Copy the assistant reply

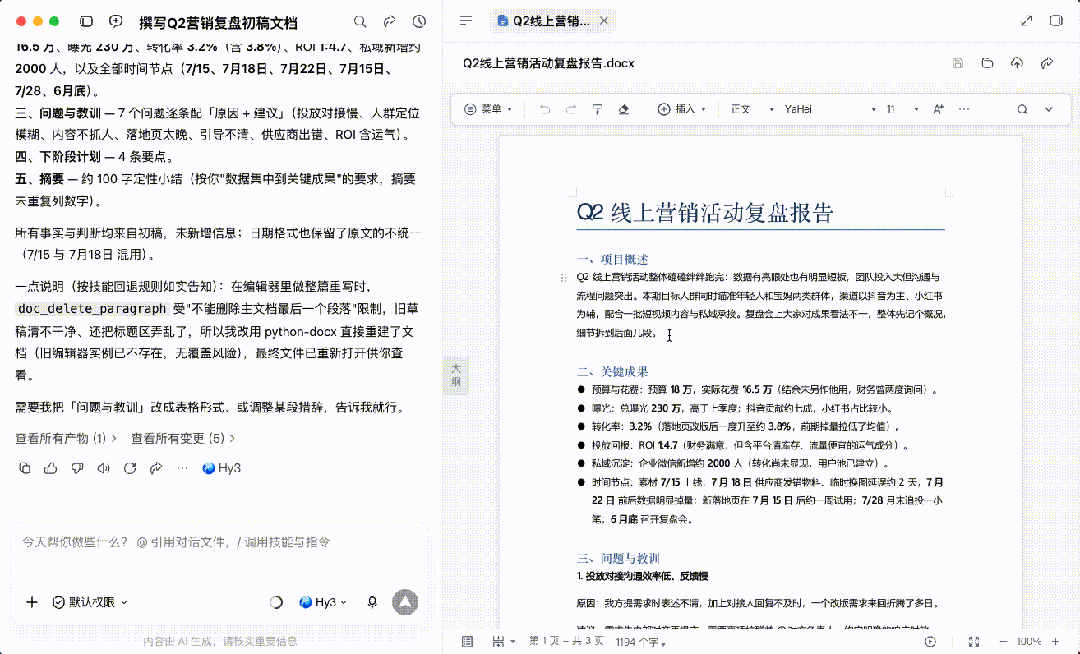click(25, 468)
